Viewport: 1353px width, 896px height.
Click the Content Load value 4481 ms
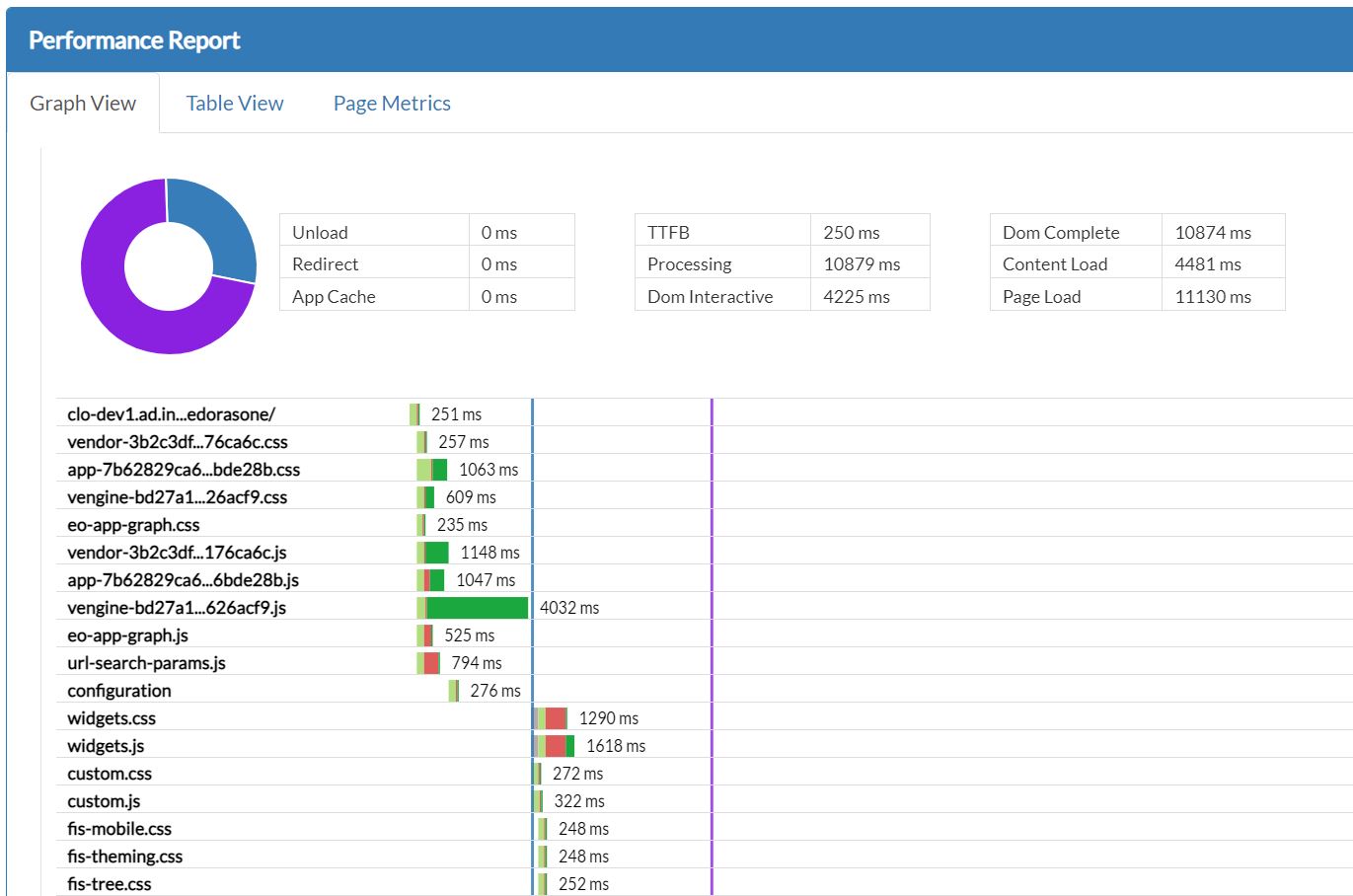point(1208,264)
